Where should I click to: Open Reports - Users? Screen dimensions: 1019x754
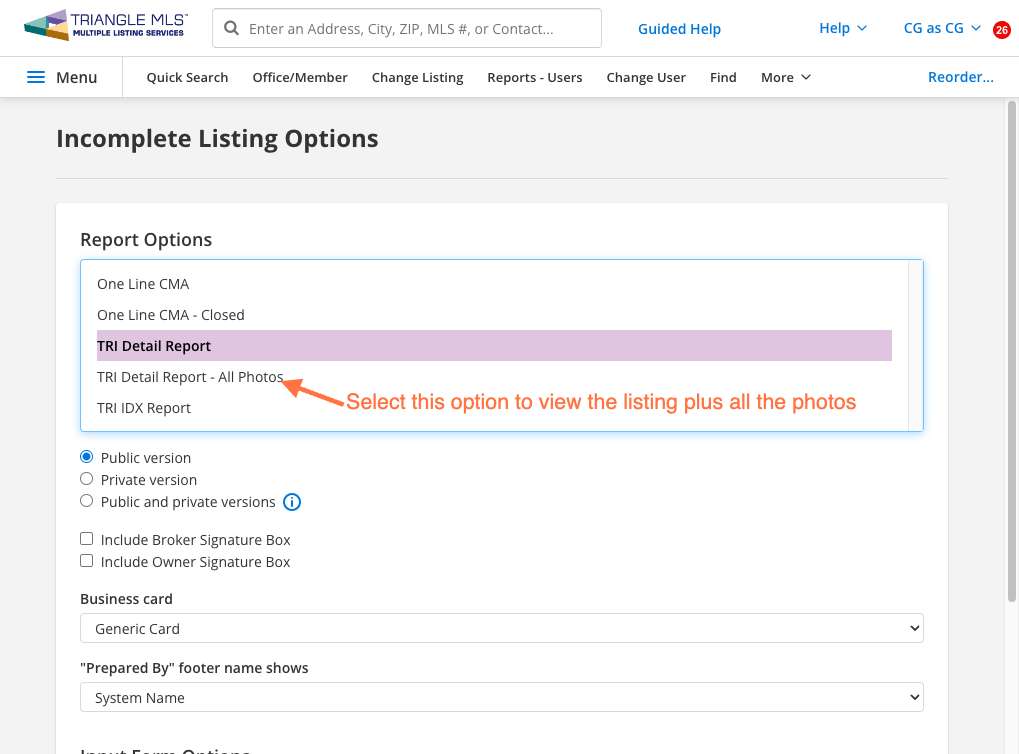click(x=535, y=77)
